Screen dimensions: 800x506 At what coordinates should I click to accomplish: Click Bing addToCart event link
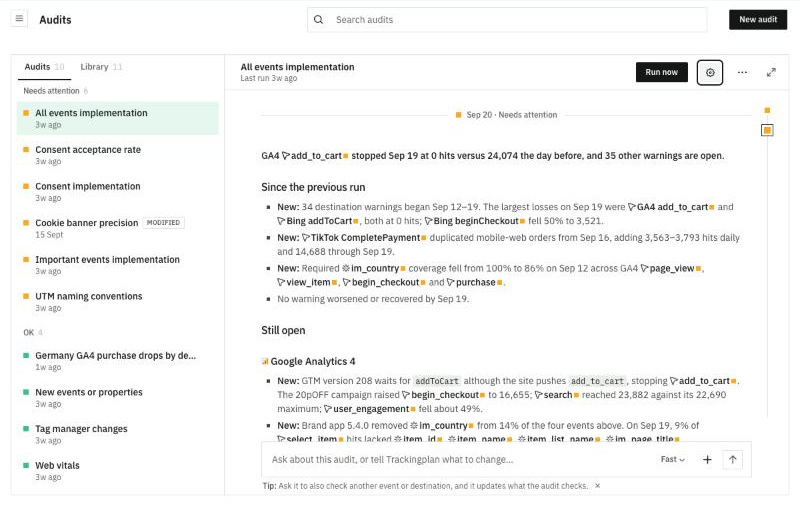318,221
